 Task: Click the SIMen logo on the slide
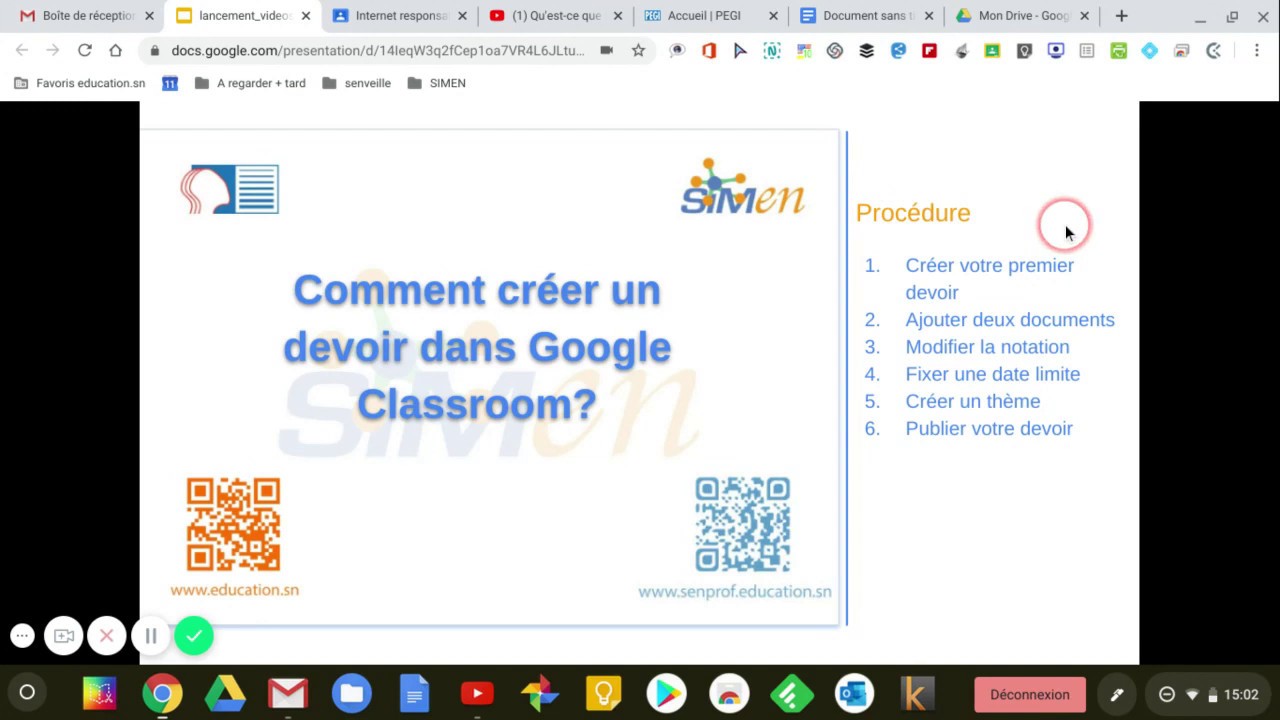[742, 187]
